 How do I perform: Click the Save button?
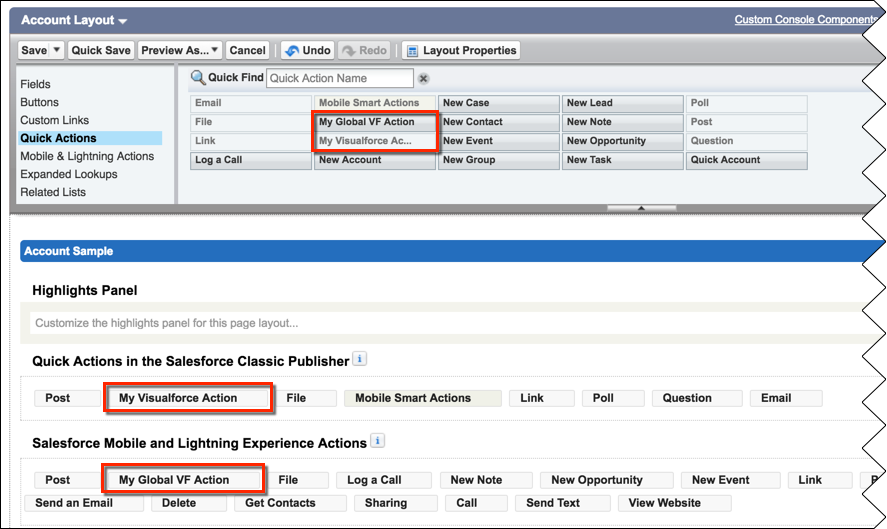click(x=34, y=50)
